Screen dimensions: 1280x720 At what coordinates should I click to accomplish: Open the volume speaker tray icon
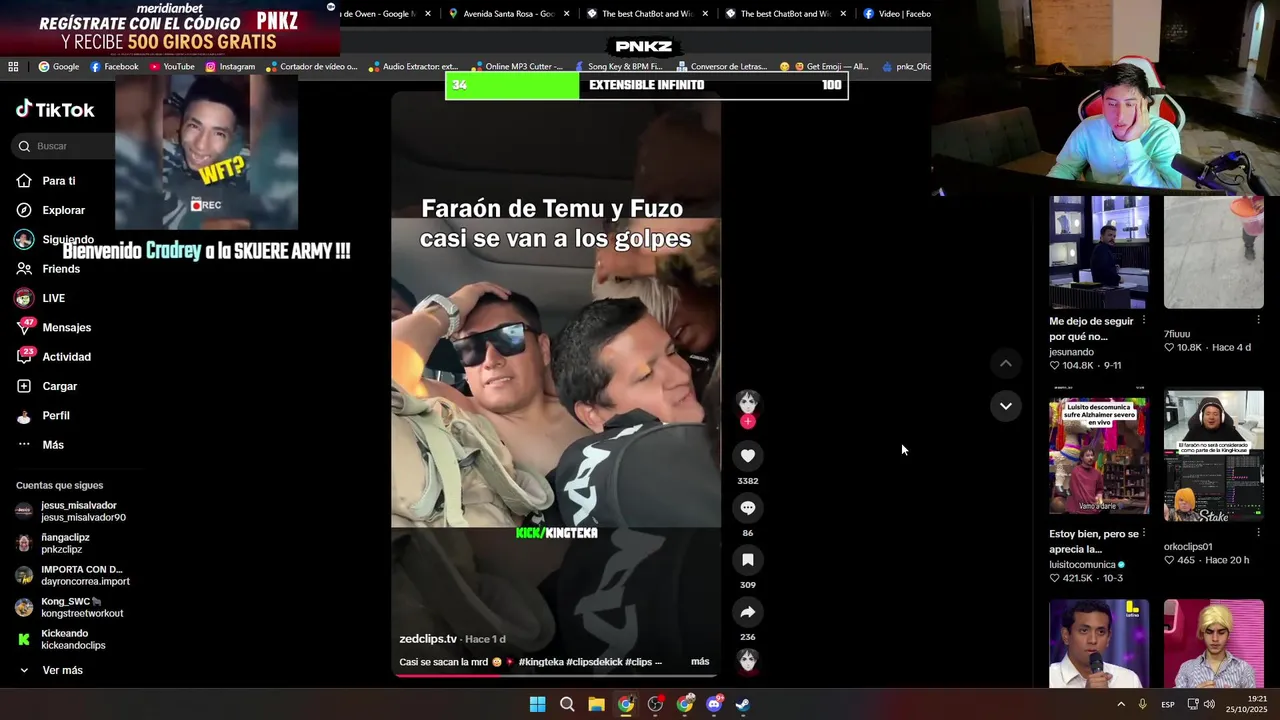tap(1209, 704)
